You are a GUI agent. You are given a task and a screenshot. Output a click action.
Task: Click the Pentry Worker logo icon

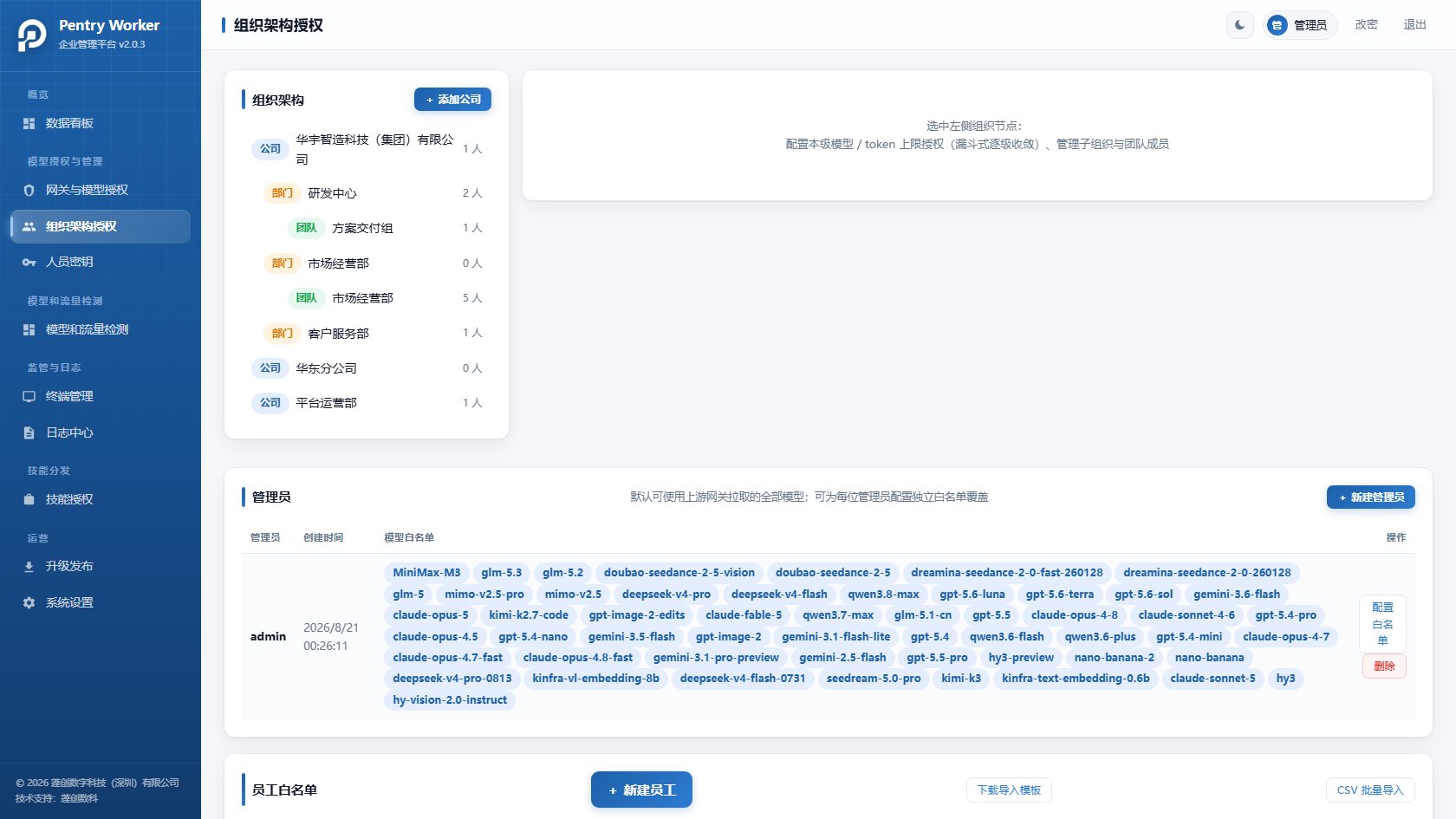point(32,35)
